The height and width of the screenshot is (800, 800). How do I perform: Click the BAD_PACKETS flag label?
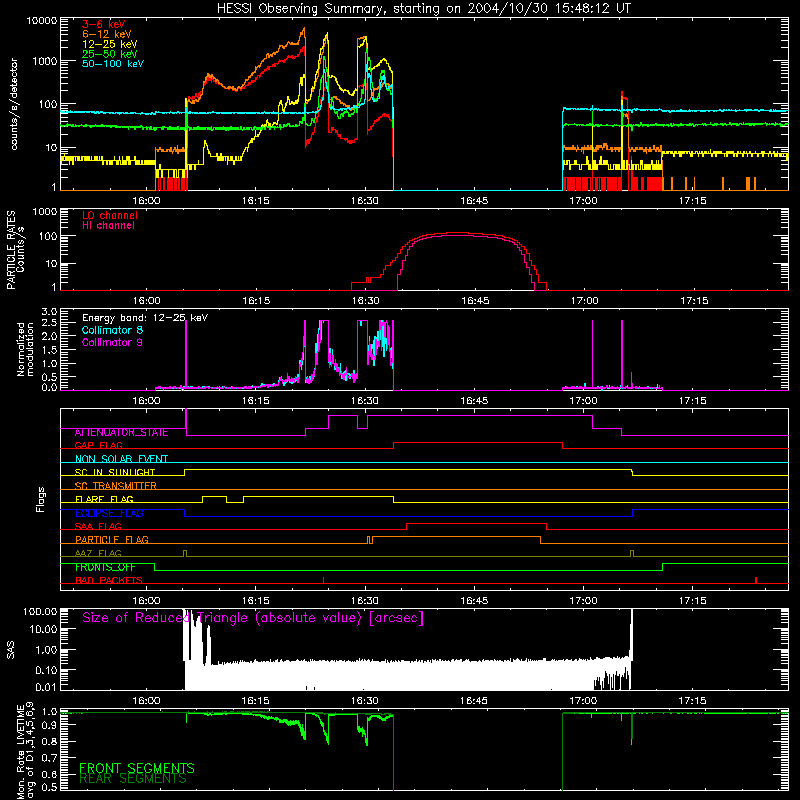[x=109, y=581]
